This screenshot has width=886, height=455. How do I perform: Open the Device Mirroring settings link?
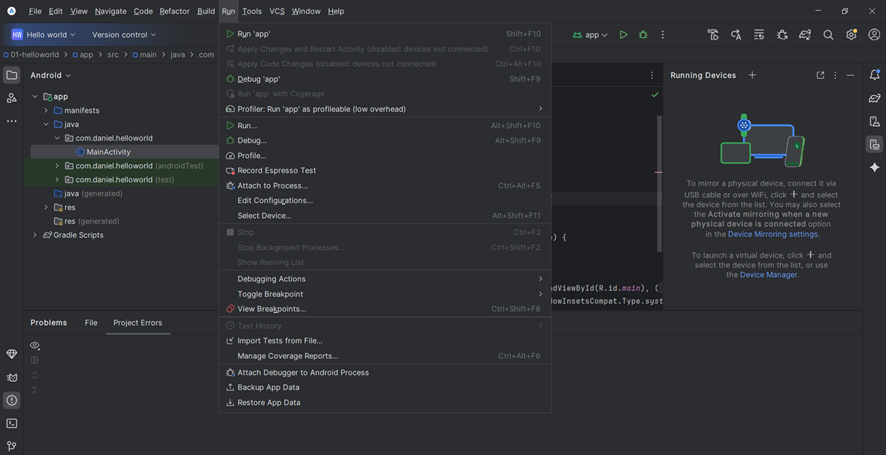pos(773,234)
